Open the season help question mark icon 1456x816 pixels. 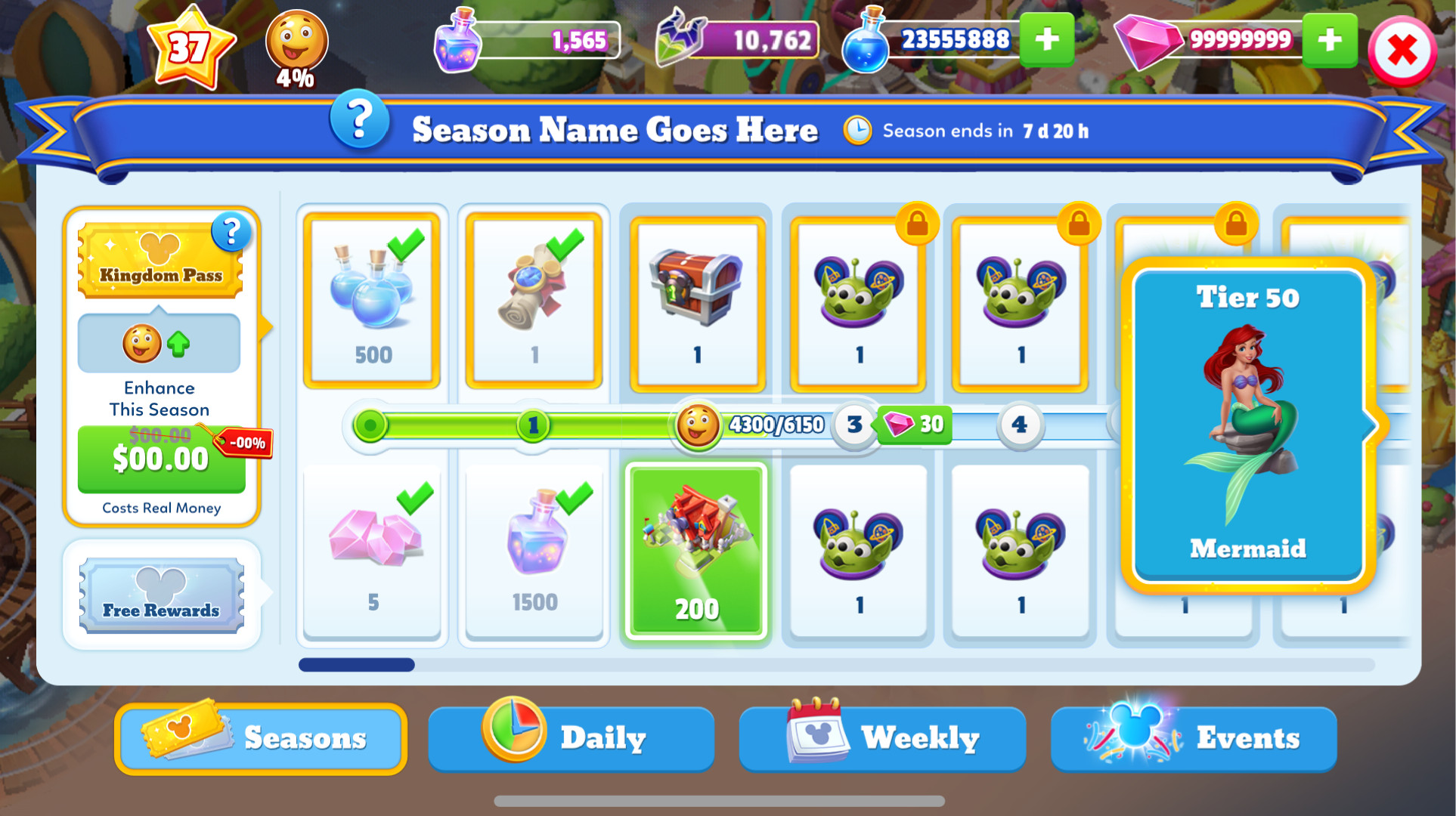coord(360,121)
